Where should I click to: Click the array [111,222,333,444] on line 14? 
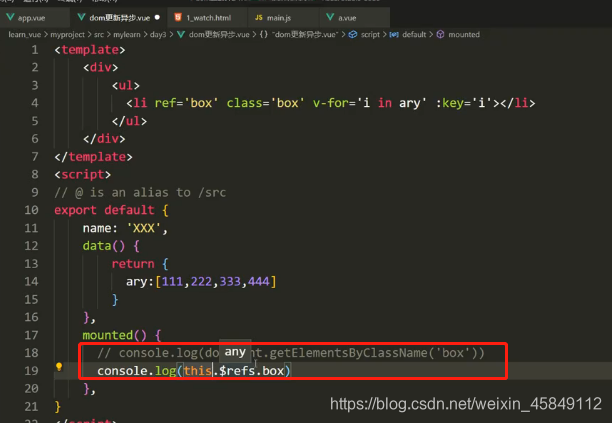pos(216,281)
